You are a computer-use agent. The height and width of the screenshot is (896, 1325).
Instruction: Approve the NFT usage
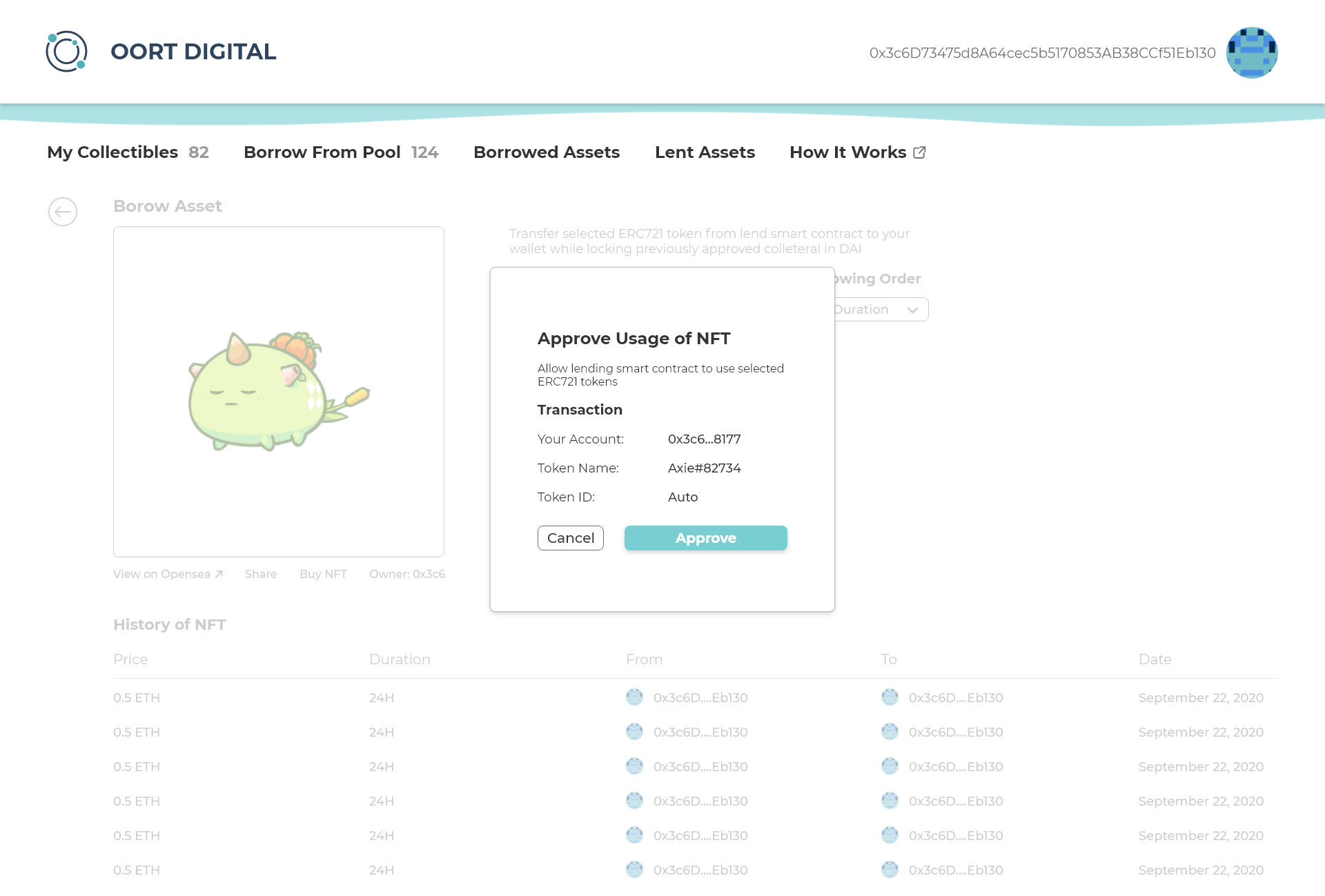tap(705, 538)
